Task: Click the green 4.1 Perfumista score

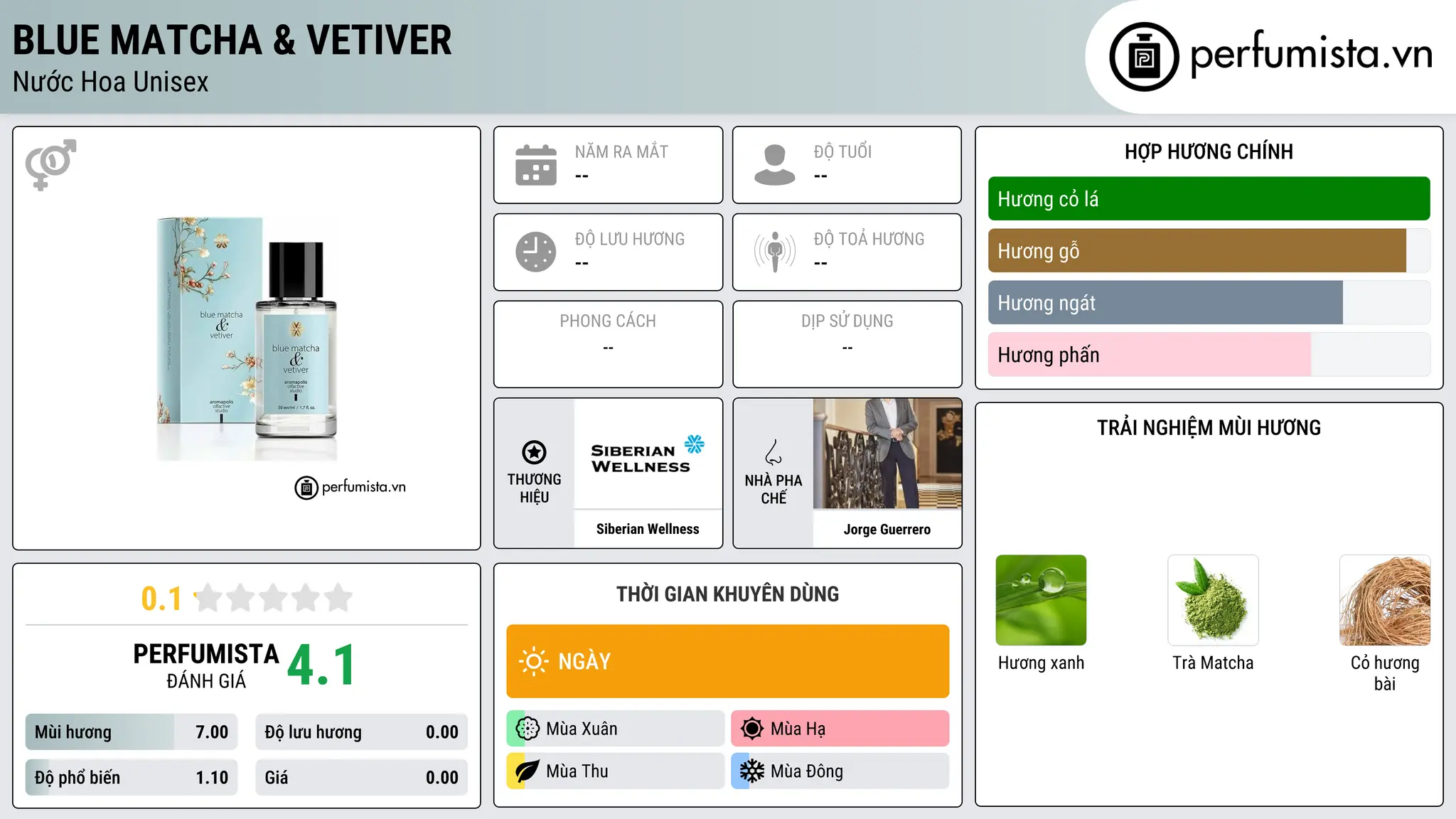Action: pos(321,665)
